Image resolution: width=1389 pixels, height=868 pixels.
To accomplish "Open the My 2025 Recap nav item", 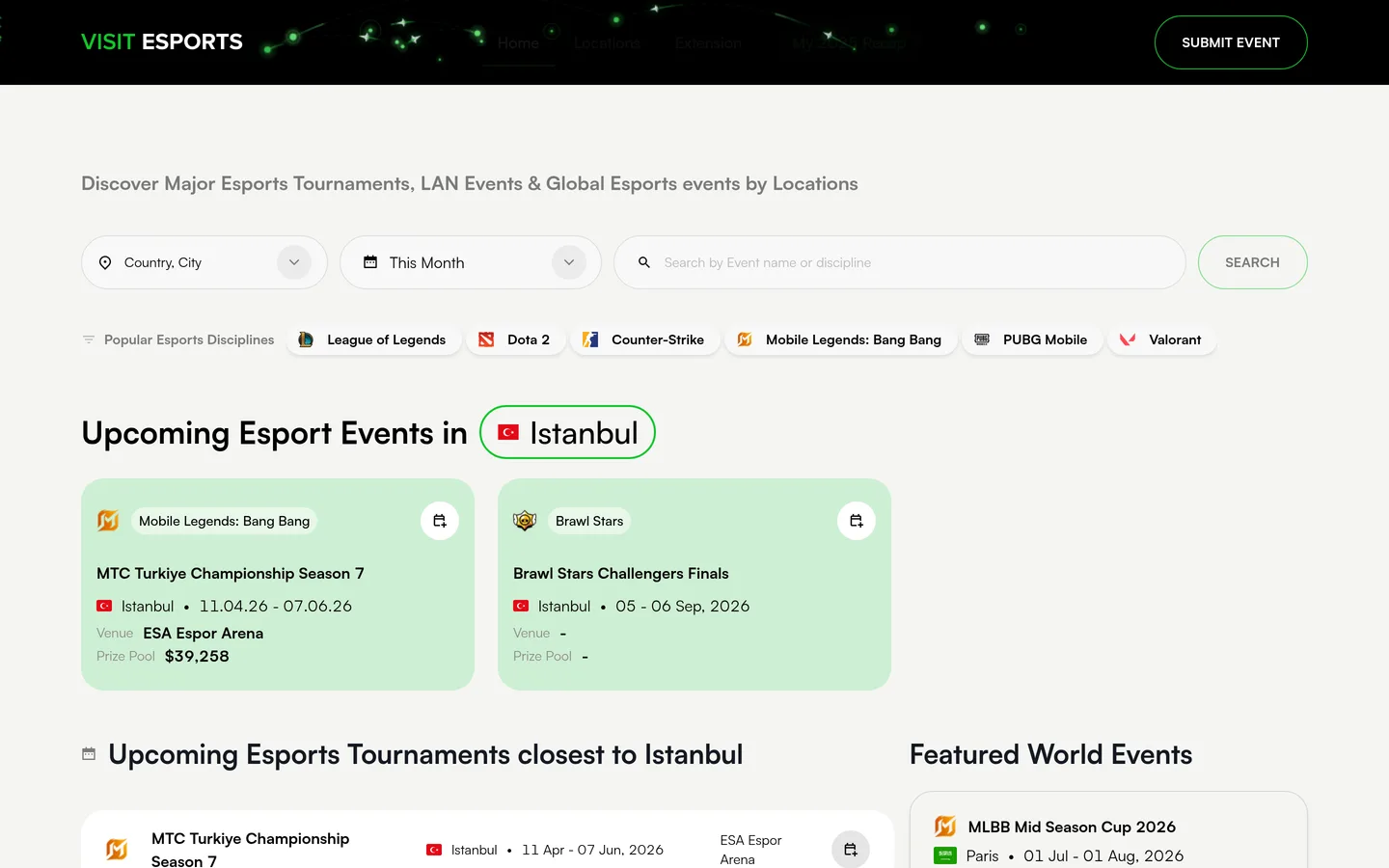I will point(850,43).
